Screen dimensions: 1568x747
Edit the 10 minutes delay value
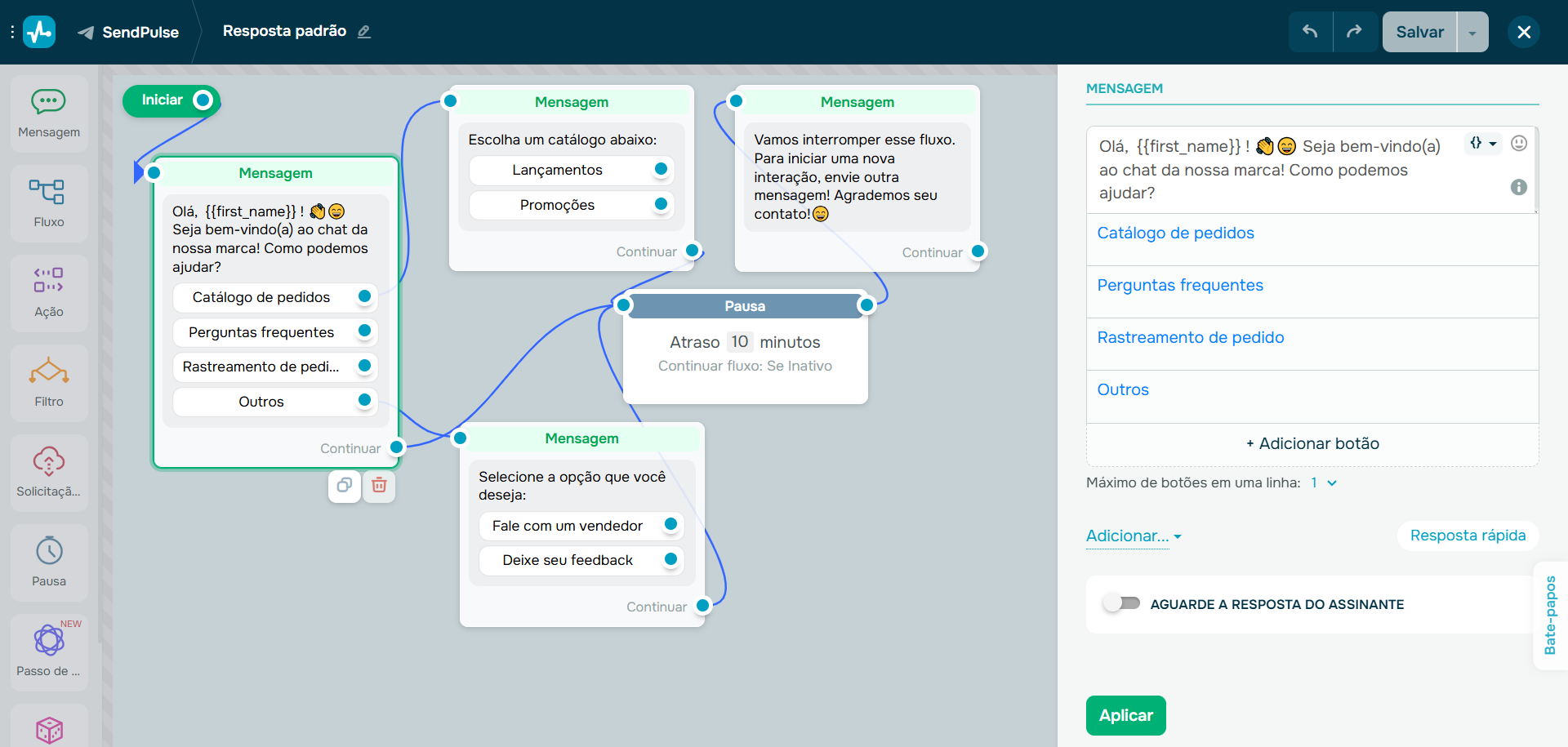point(740,341)
